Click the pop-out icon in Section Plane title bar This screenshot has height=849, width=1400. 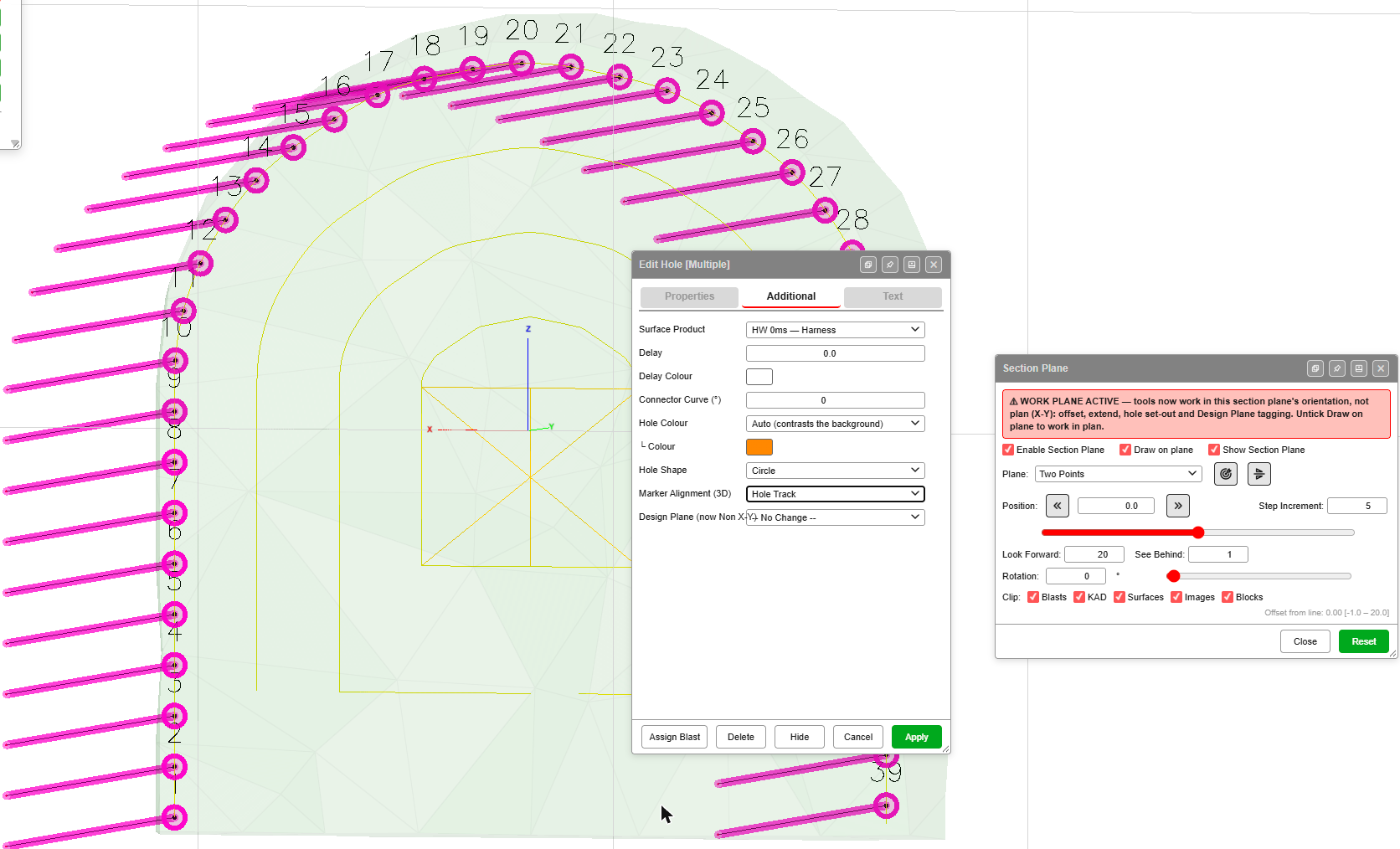1315,369
